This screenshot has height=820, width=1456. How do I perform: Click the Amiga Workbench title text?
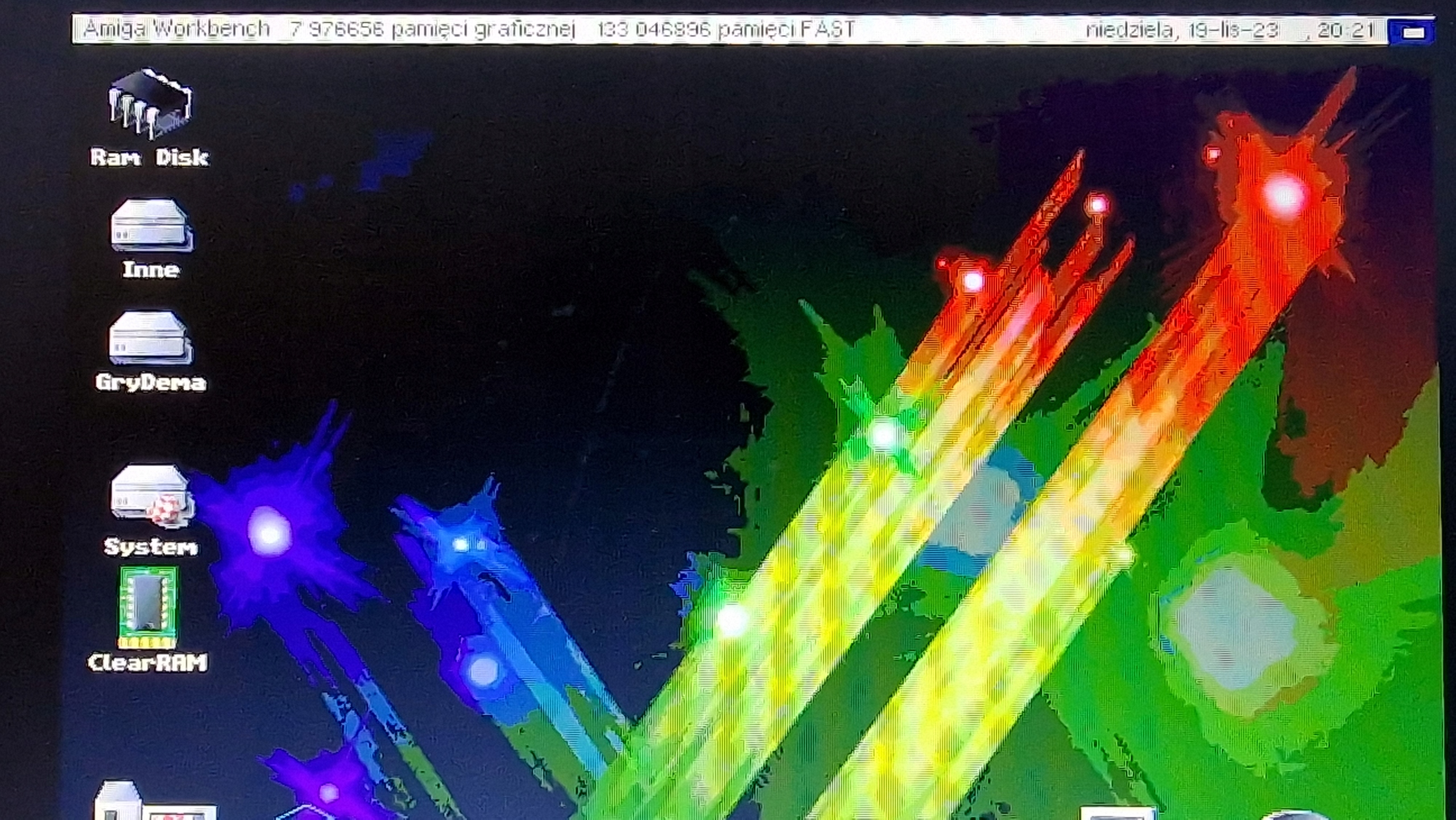point(176,29)
